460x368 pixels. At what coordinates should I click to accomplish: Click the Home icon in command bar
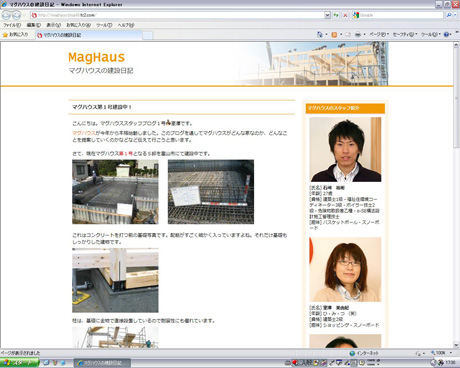tap(319, 34)
